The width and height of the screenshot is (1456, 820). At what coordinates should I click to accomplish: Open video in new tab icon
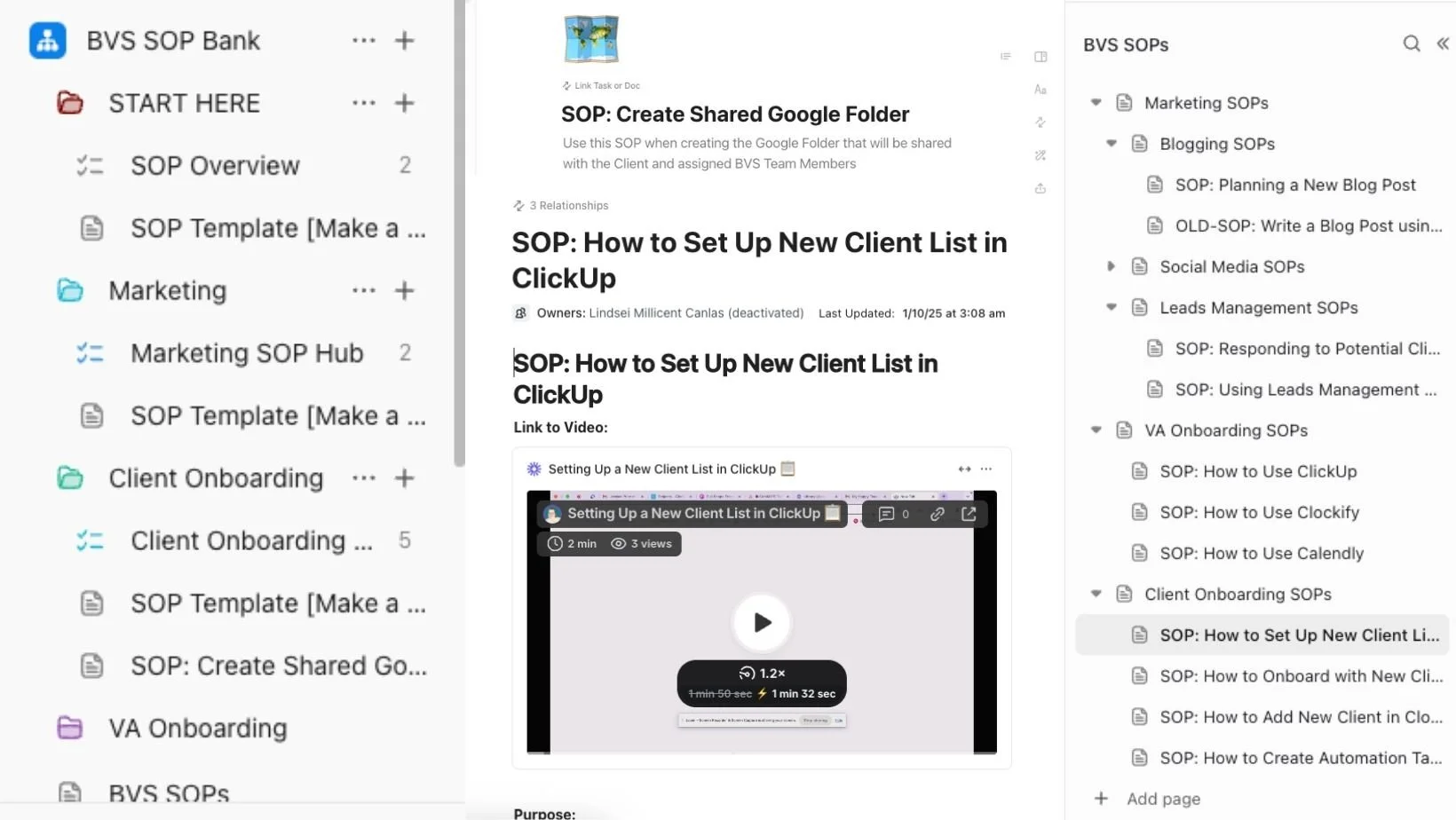[x=969, y=514]
